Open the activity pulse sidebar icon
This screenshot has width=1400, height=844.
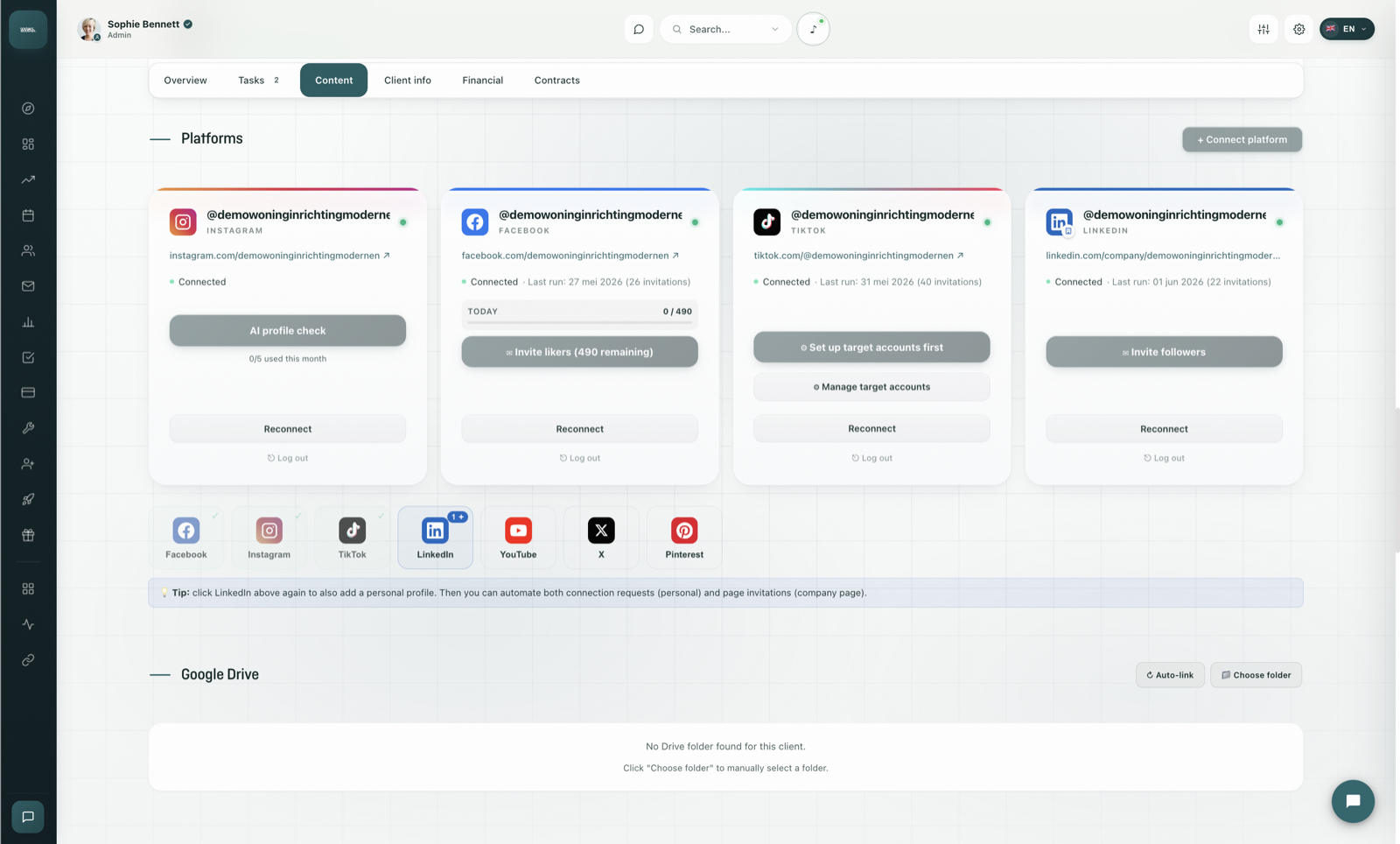[x=28, y=624]
